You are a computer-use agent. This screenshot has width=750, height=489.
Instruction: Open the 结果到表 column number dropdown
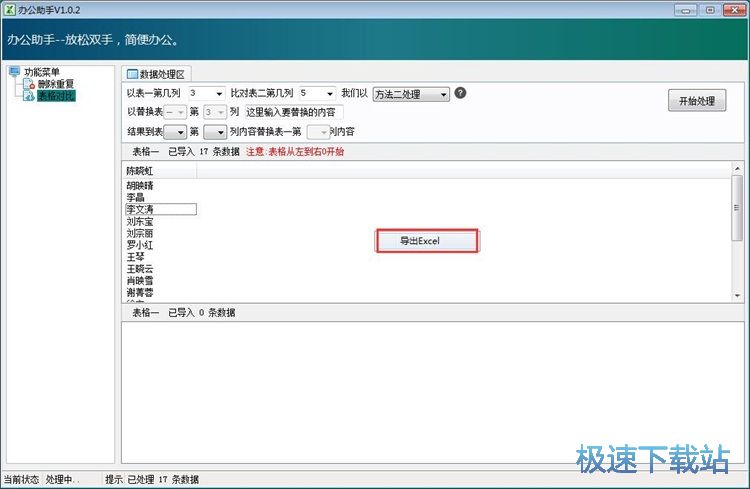click(x=214, y=132)
